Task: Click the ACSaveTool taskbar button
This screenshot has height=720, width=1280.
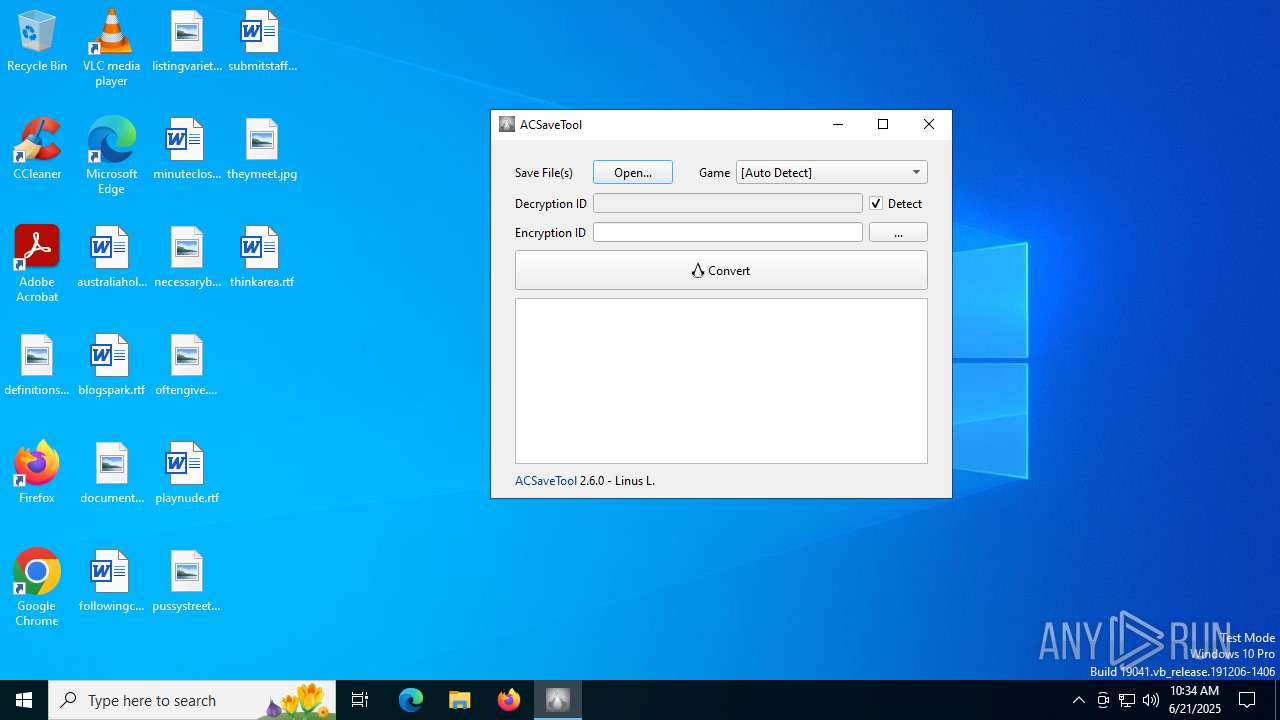Action: coord(558,700)
